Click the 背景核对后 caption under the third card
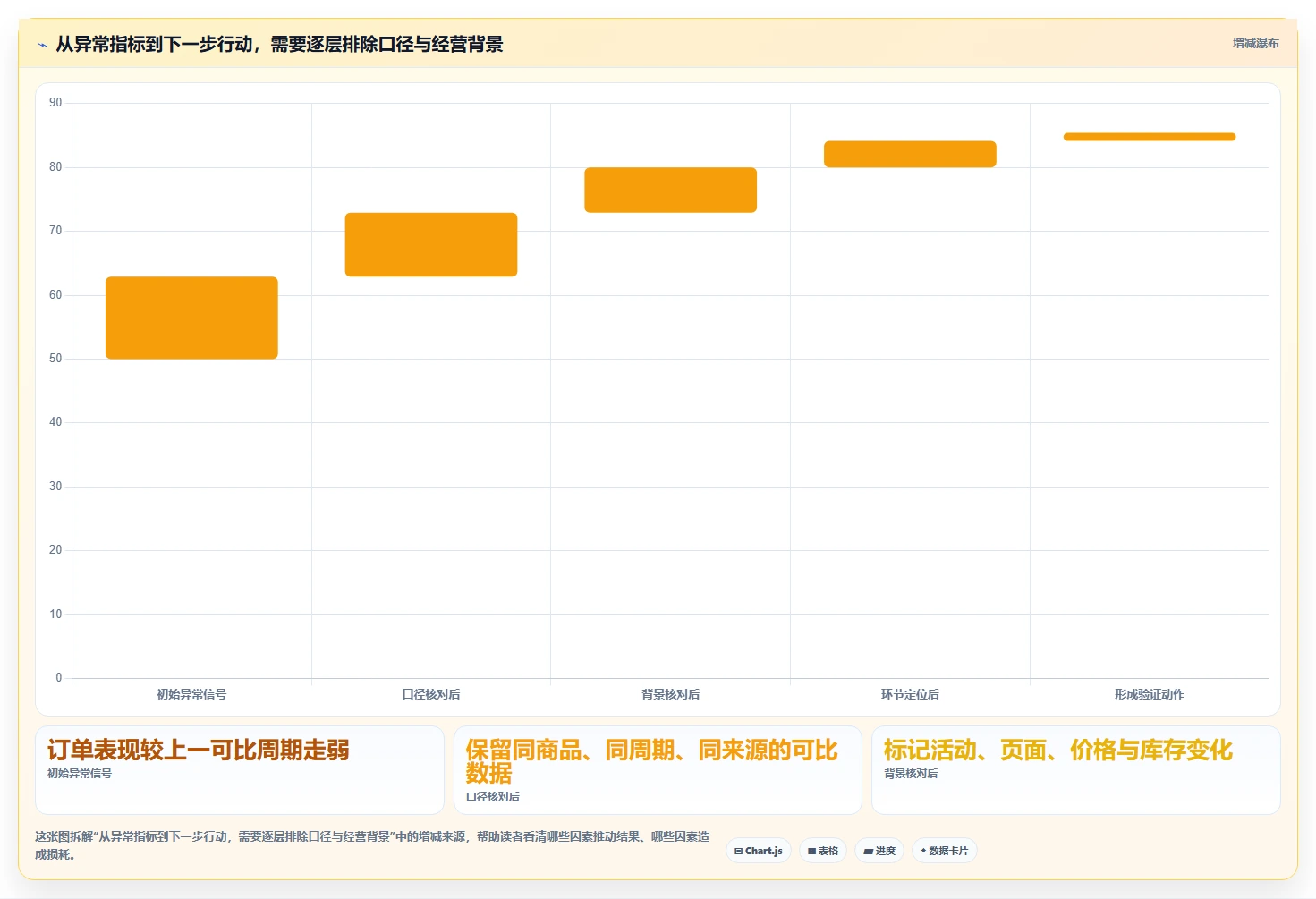The width and height of the screenshot is (1316, 899). tap(911, 774)
